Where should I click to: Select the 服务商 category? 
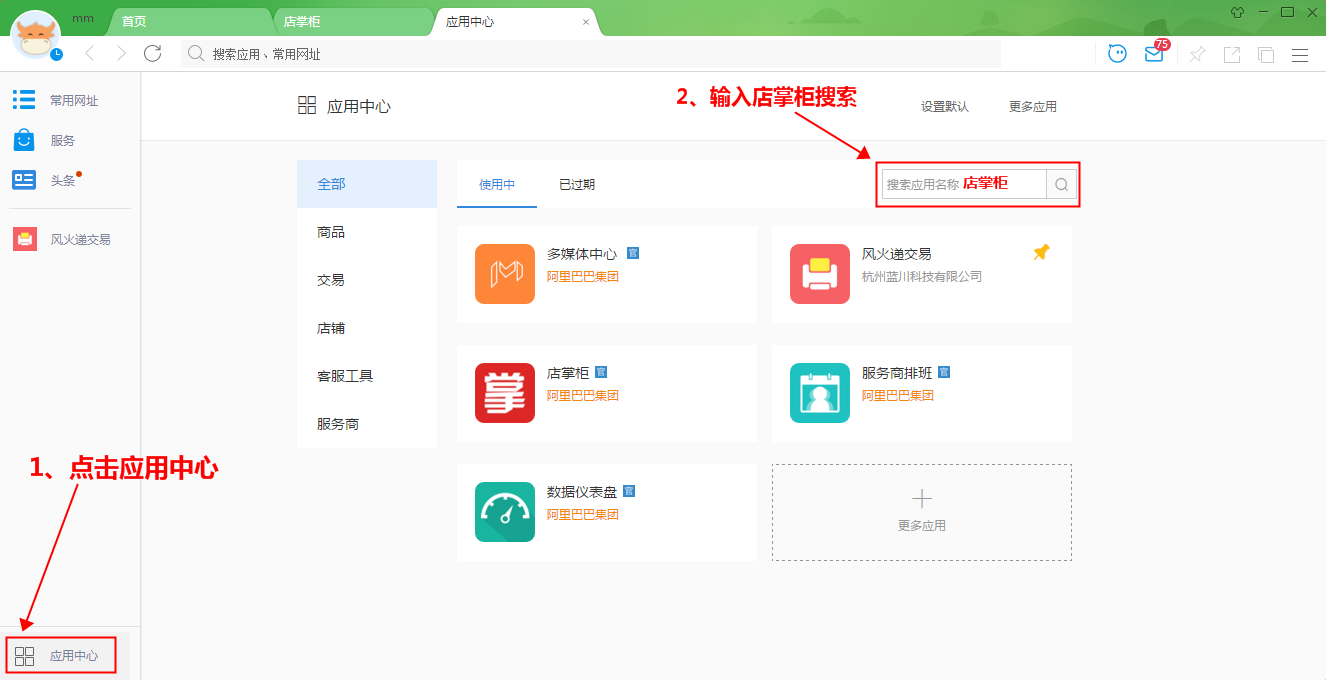tap(367, 424)
